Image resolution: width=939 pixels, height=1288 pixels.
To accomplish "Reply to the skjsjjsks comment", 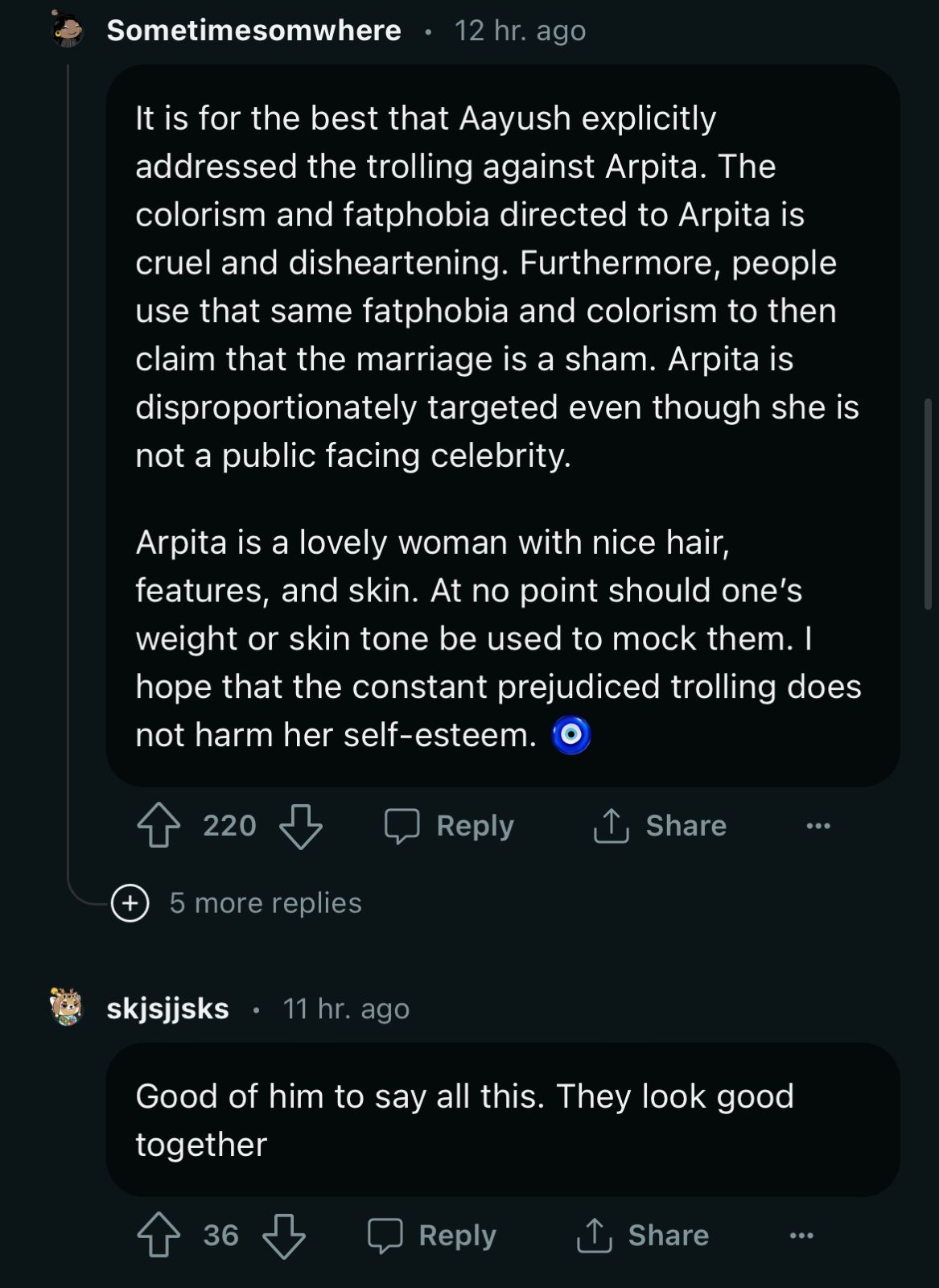I will [433, 1235].
